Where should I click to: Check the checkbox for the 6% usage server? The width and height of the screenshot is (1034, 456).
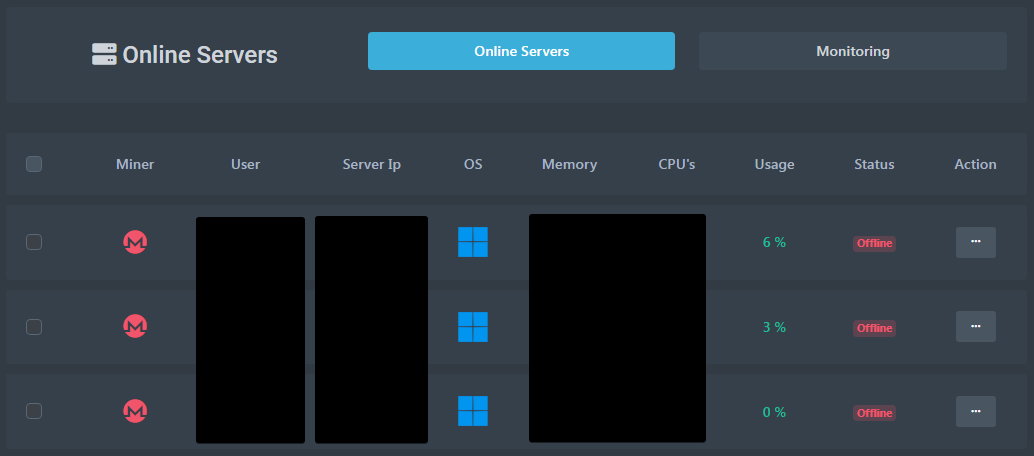coord(34,242)
